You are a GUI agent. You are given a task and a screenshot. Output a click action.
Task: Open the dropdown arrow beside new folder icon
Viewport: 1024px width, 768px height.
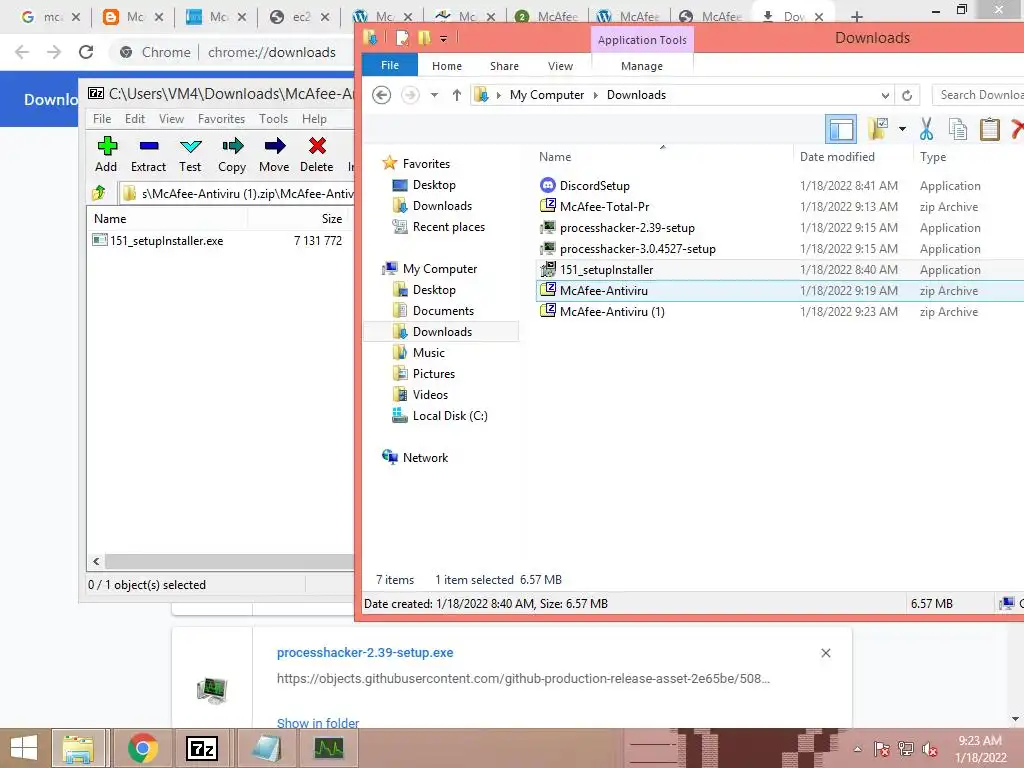click(902, 129)
